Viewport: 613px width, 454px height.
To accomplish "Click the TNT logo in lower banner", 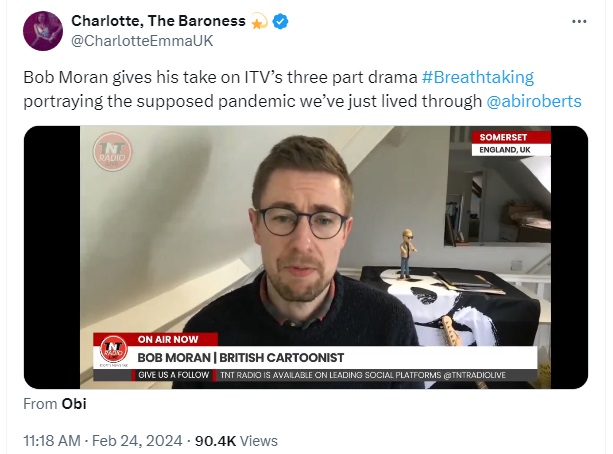I will [113, 349].
